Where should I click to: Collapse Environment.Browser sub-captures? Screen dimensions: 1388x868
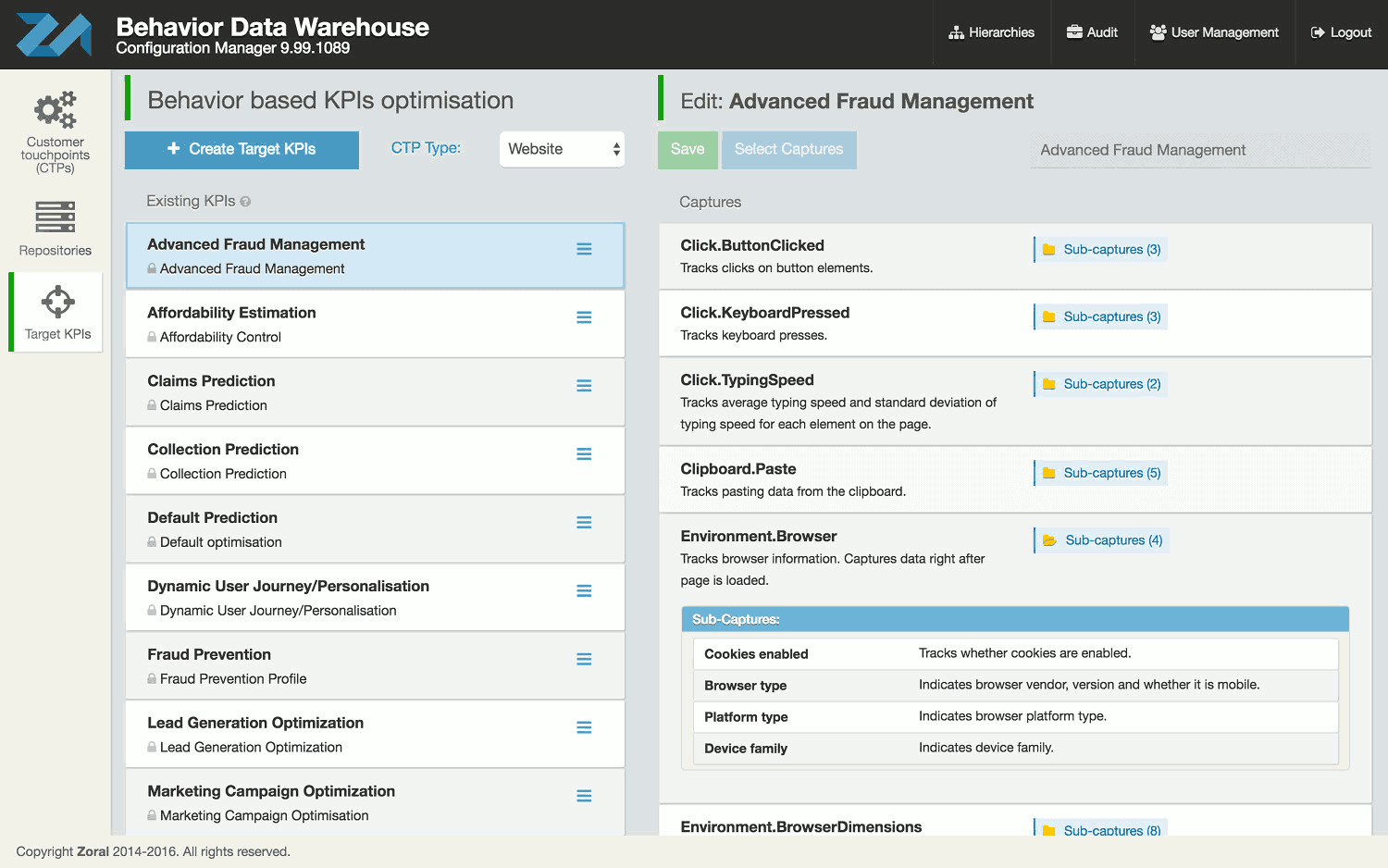(1103, 540)
